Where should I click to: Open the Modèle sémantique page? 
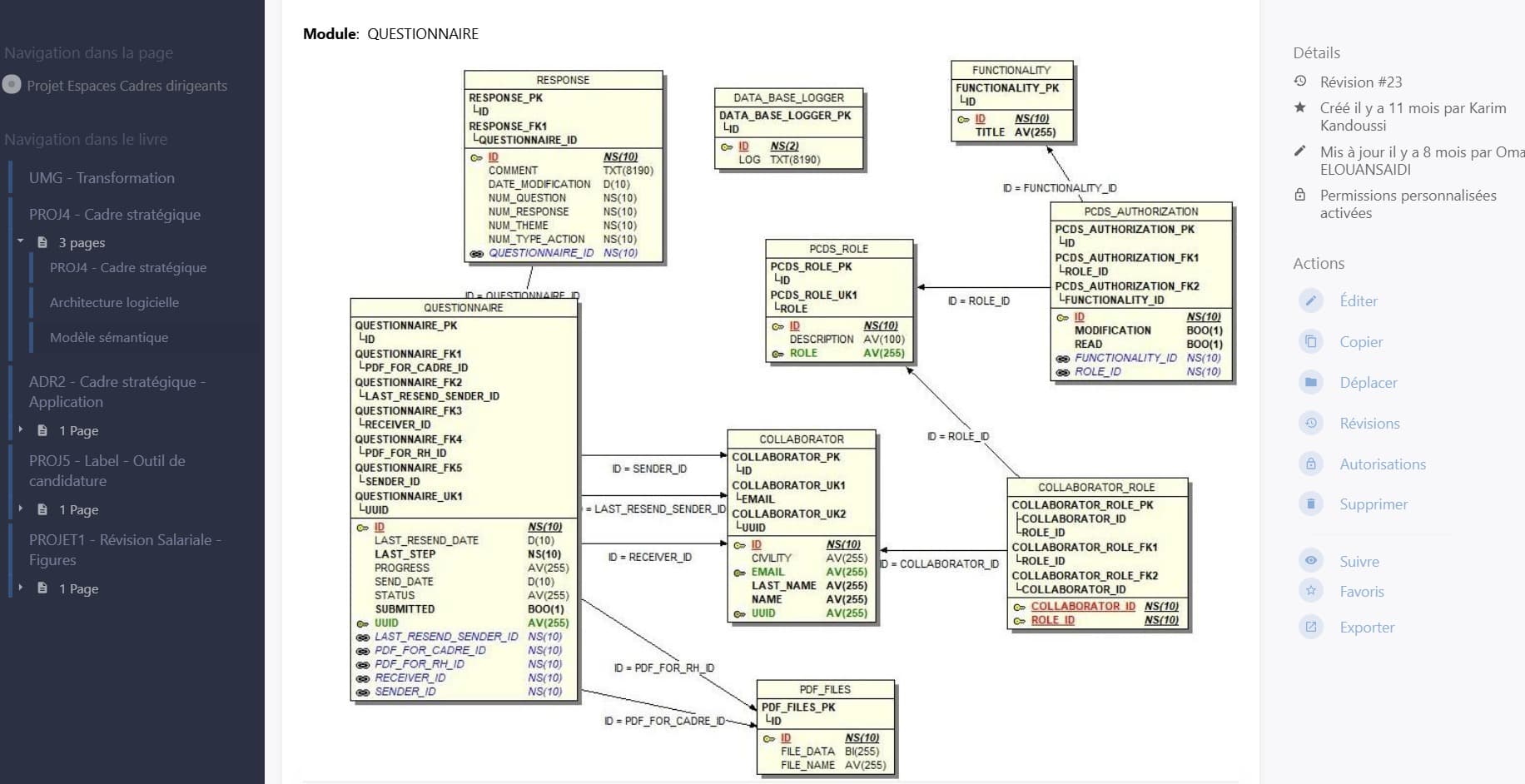coord(109,338)
